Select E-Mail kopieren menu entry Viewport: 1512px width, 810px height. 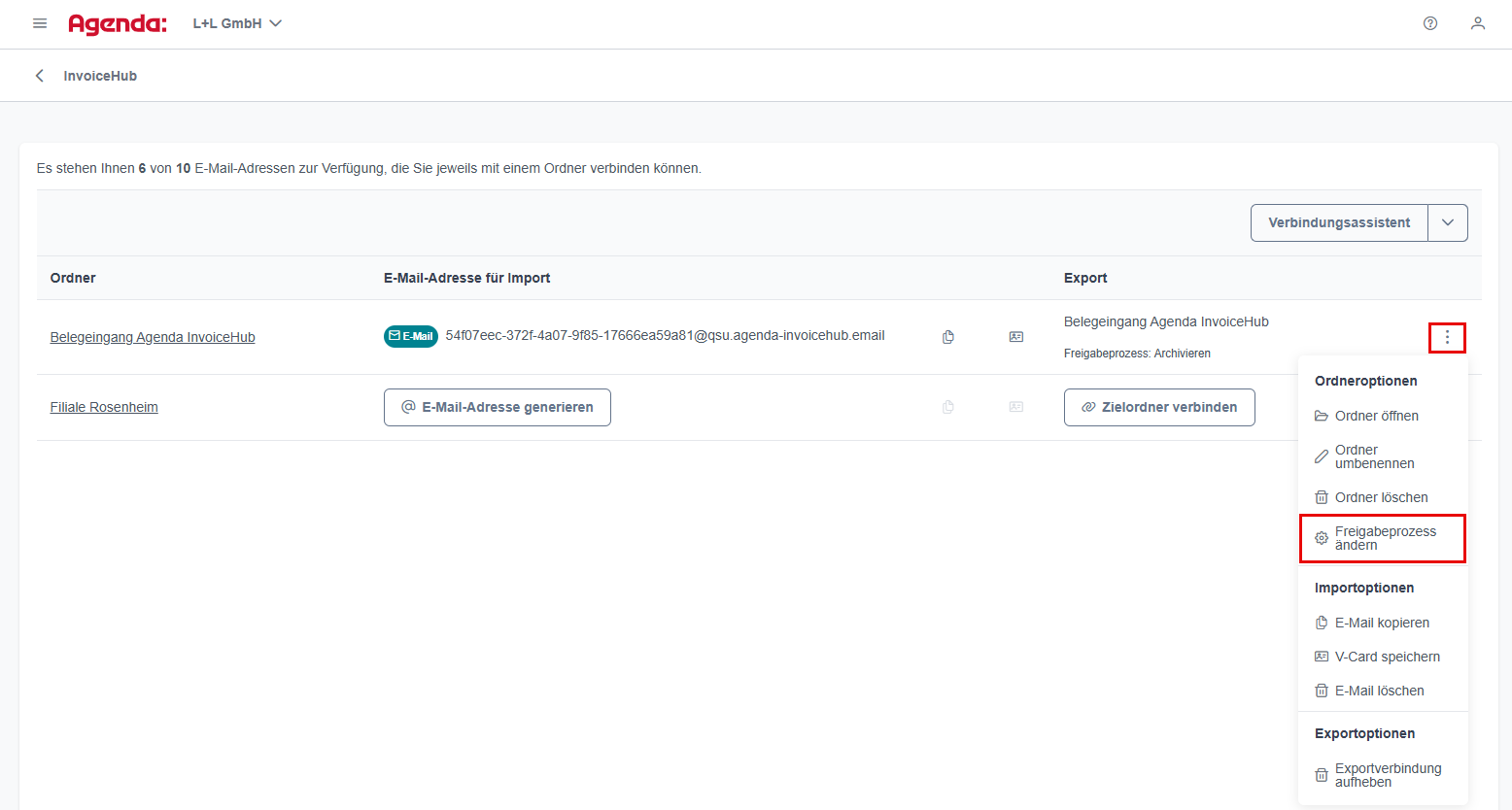point(1383,623)
